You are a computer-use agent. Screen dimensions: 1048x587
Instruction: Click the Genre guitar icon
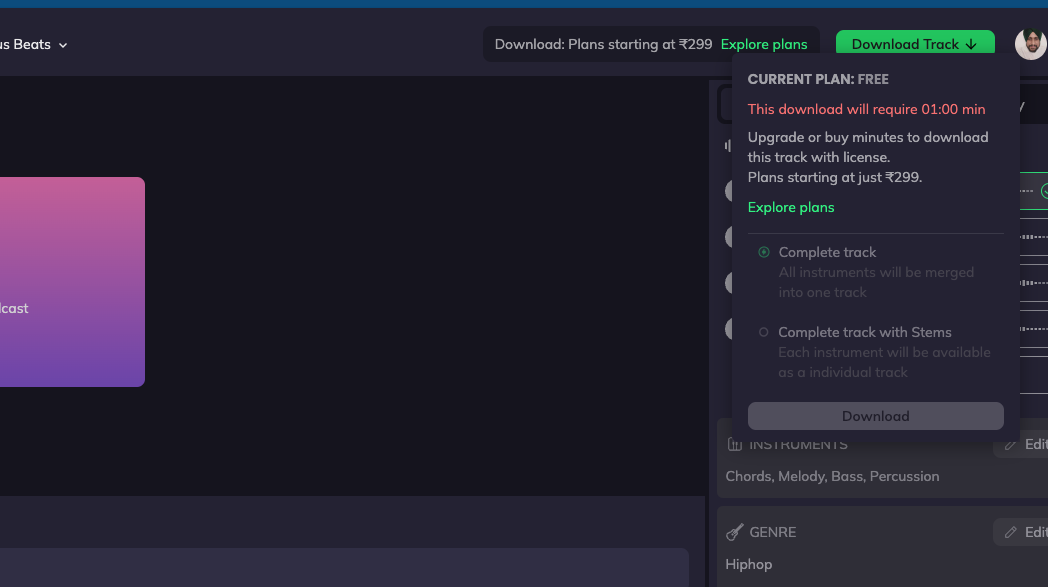[735, 532]
